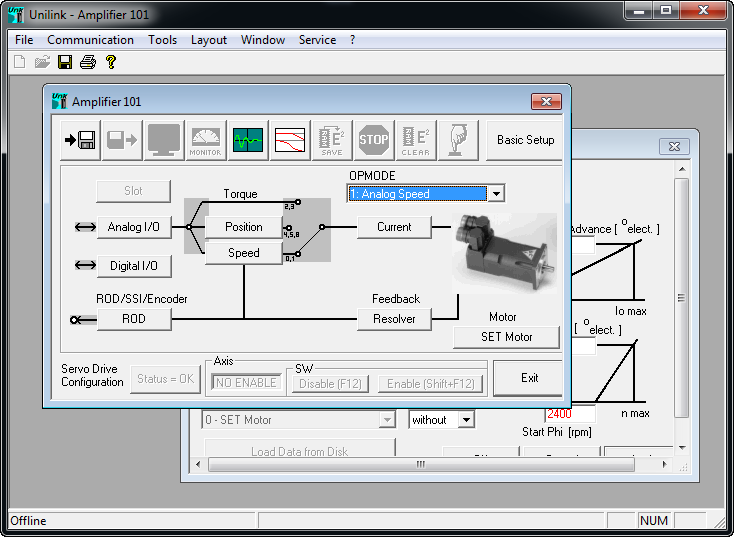The width and height of the screenshot is (734, 537).
Task: Click the SET Motor button
Action: pyautogui.click(x=506, y=337)
